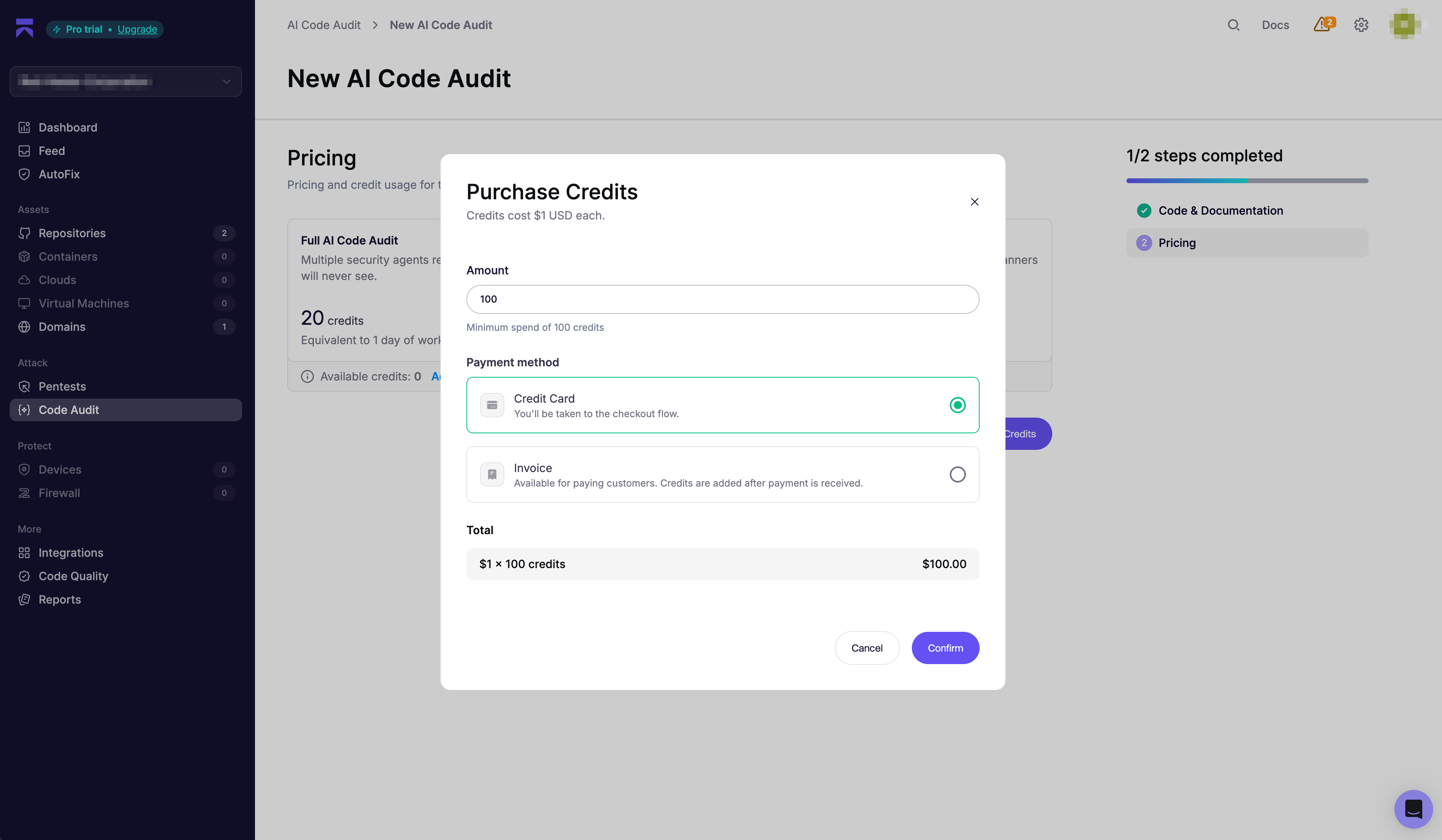Image resolution: width=1442 pixels, height=840 pixels.
Task: Click the Amount input field
Action: pyautogui.click(x=723, y=299)
